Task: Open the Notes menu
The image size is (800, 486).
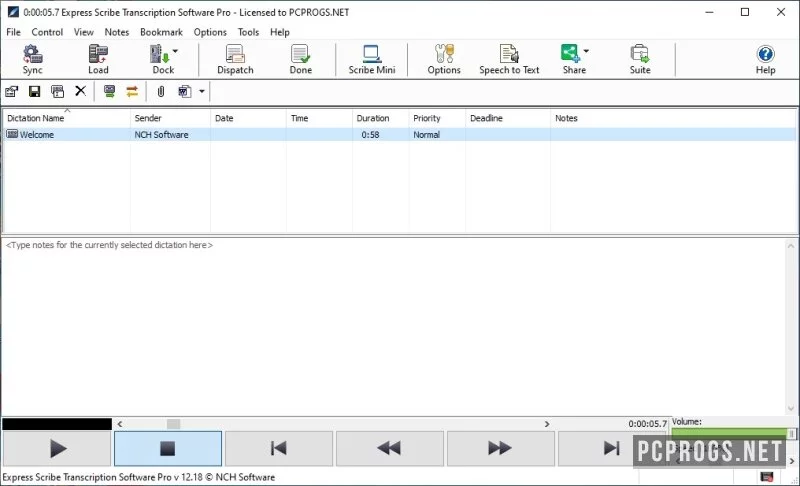Action: pyautogui.click(x=117, y=32)
